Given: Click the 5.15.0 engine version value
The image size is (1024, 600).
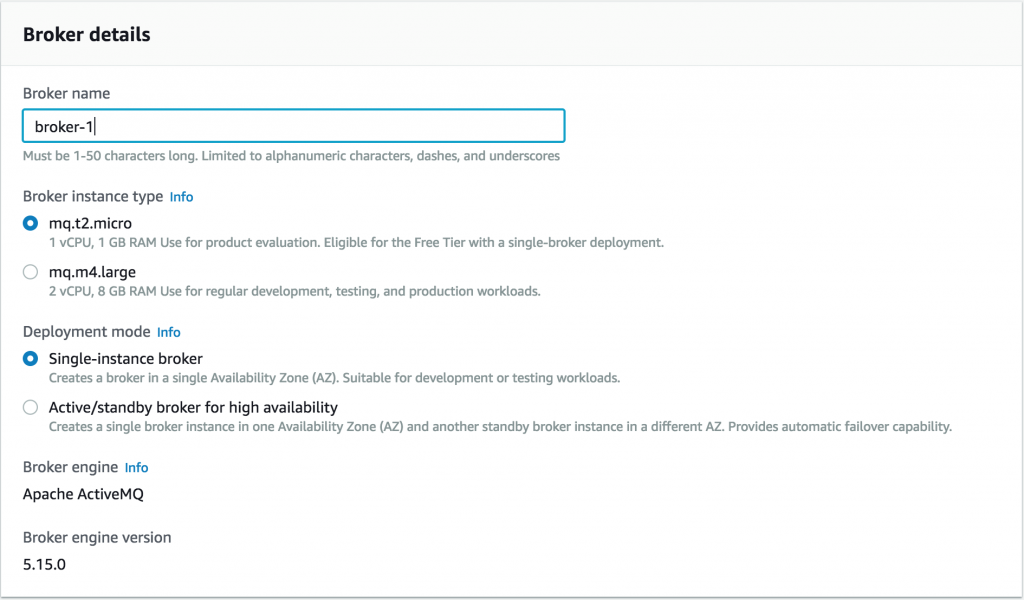Looking at the screenshot, I should 44,565.
